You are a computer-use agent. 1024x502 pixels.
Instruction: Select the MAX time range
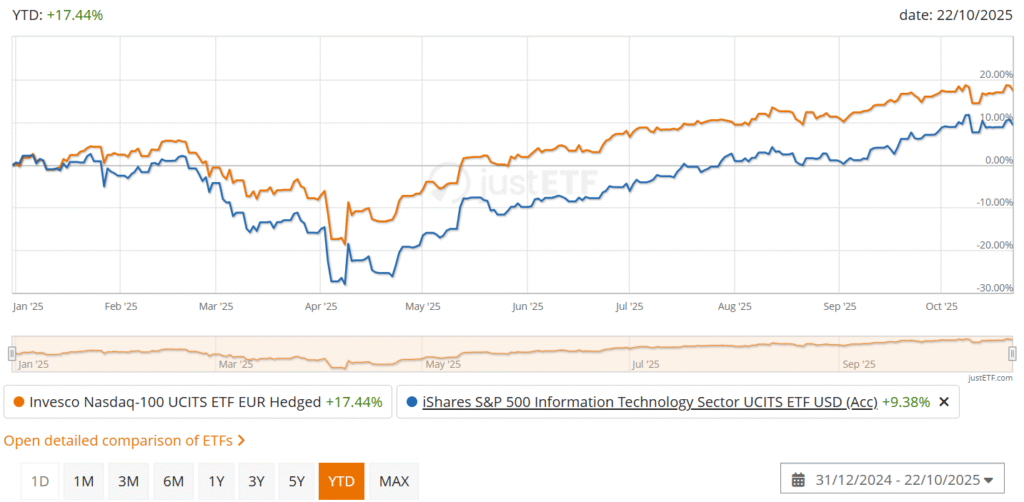394,481
